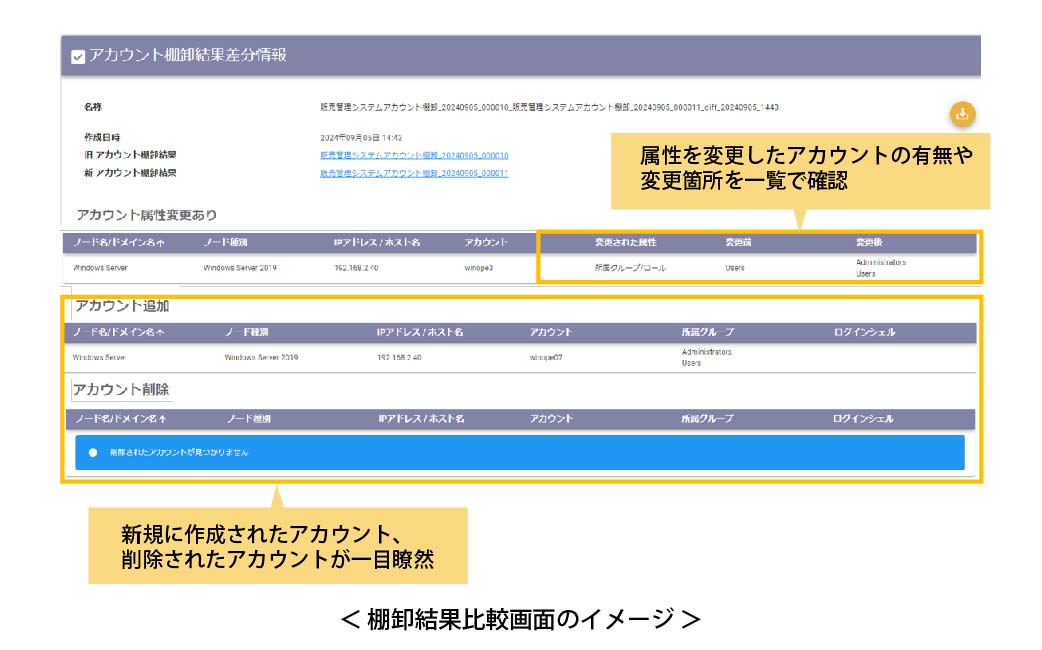Click the 所属グループ/ロール cell
The height and width of the screenshot is (650, 1042).
(x=630, y=268)
